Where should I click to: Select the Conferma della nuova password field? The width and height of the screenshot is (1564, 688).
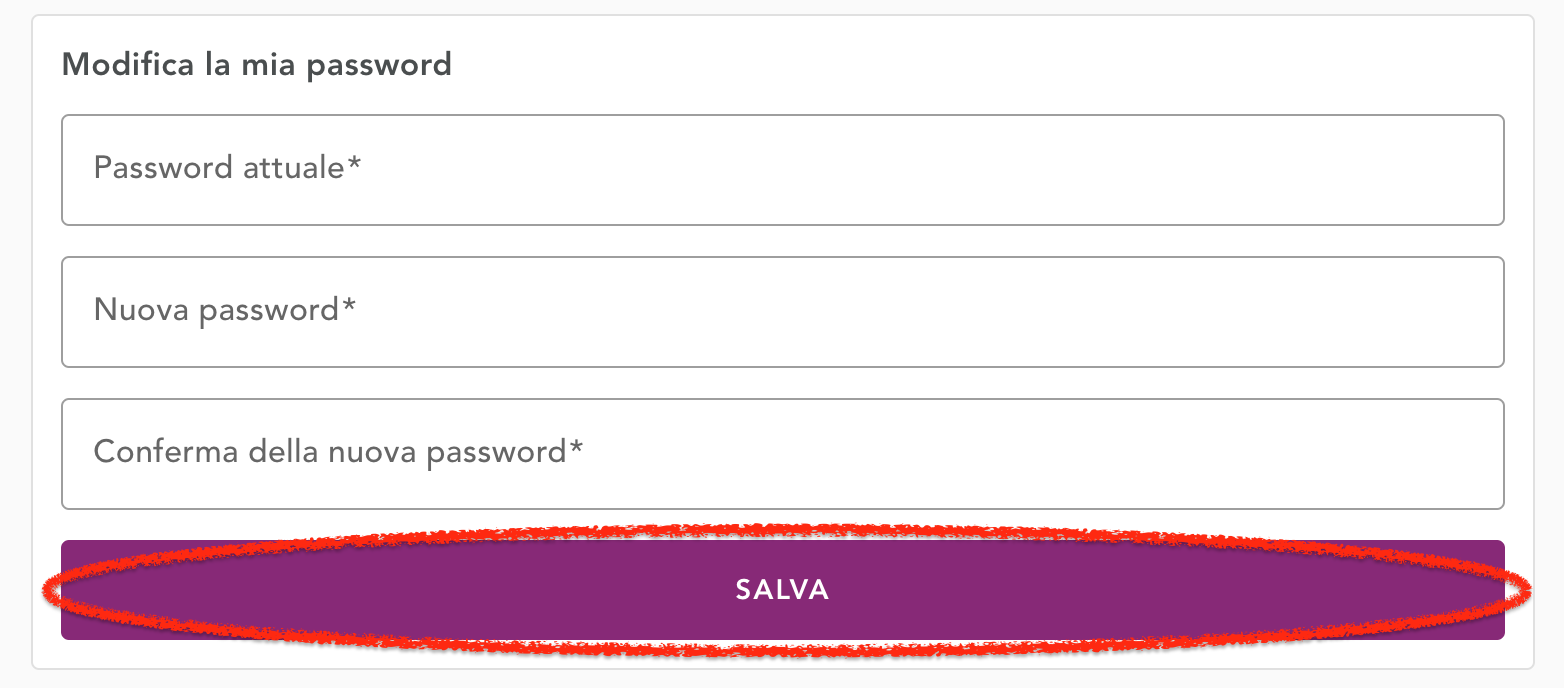782,454
